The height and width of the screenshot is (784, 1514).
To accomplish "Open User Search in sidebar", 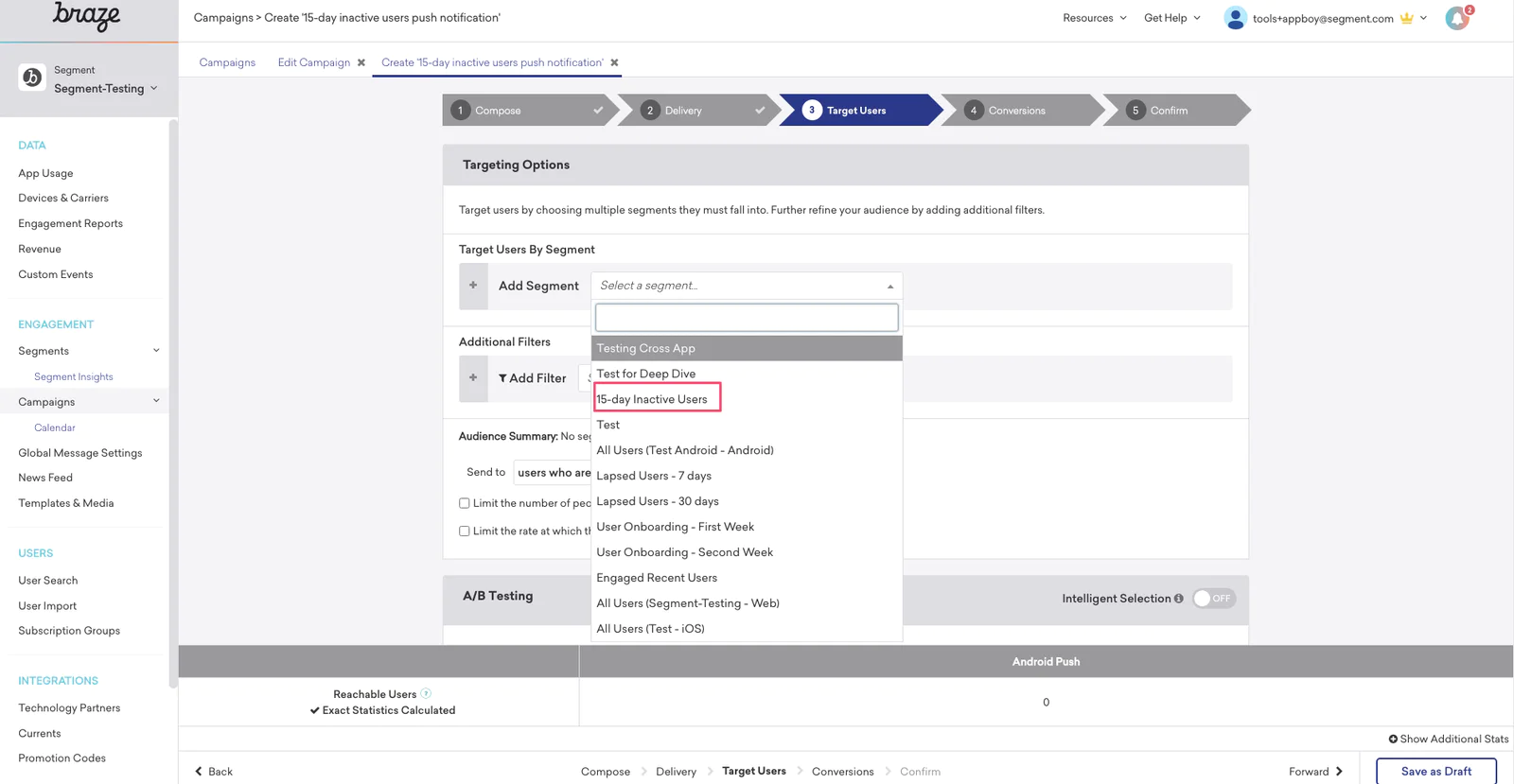I will (x=48, y=581).
